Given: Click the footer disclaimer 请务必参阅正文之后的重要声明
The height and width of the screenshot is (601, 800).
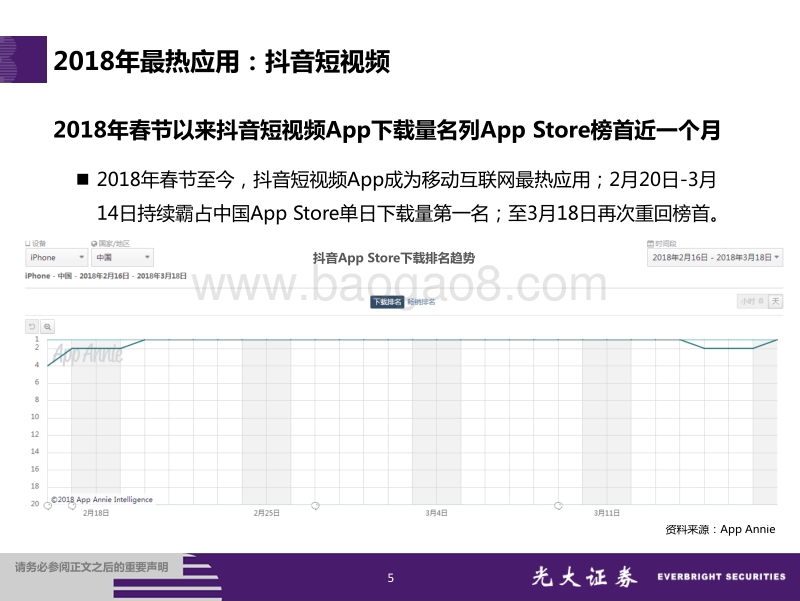Looking at the screenshot, I should coord(91,567).
